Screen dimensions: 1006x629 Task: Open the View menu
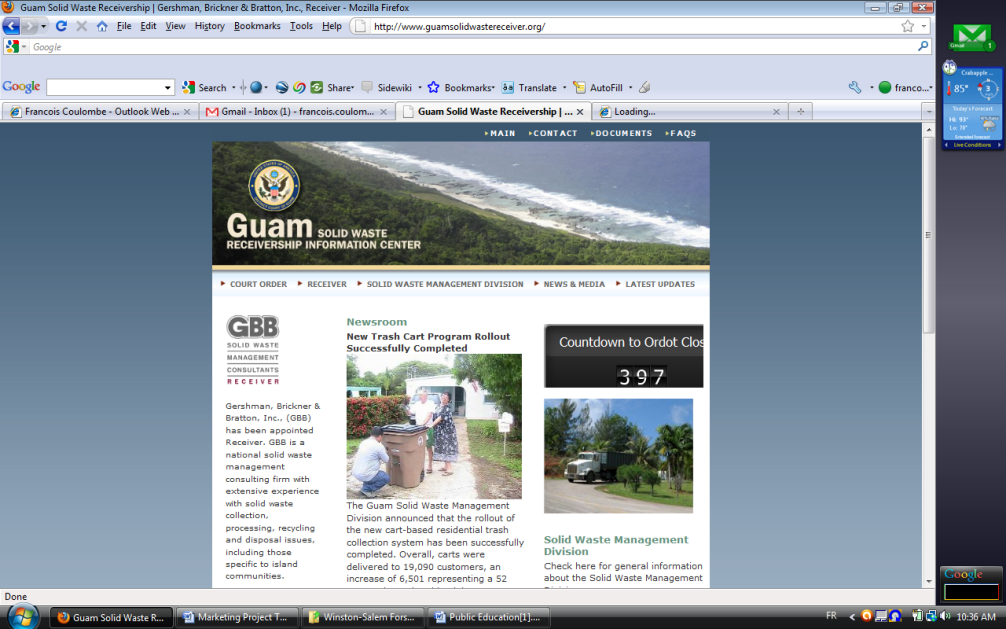click(x=175, y=26)
